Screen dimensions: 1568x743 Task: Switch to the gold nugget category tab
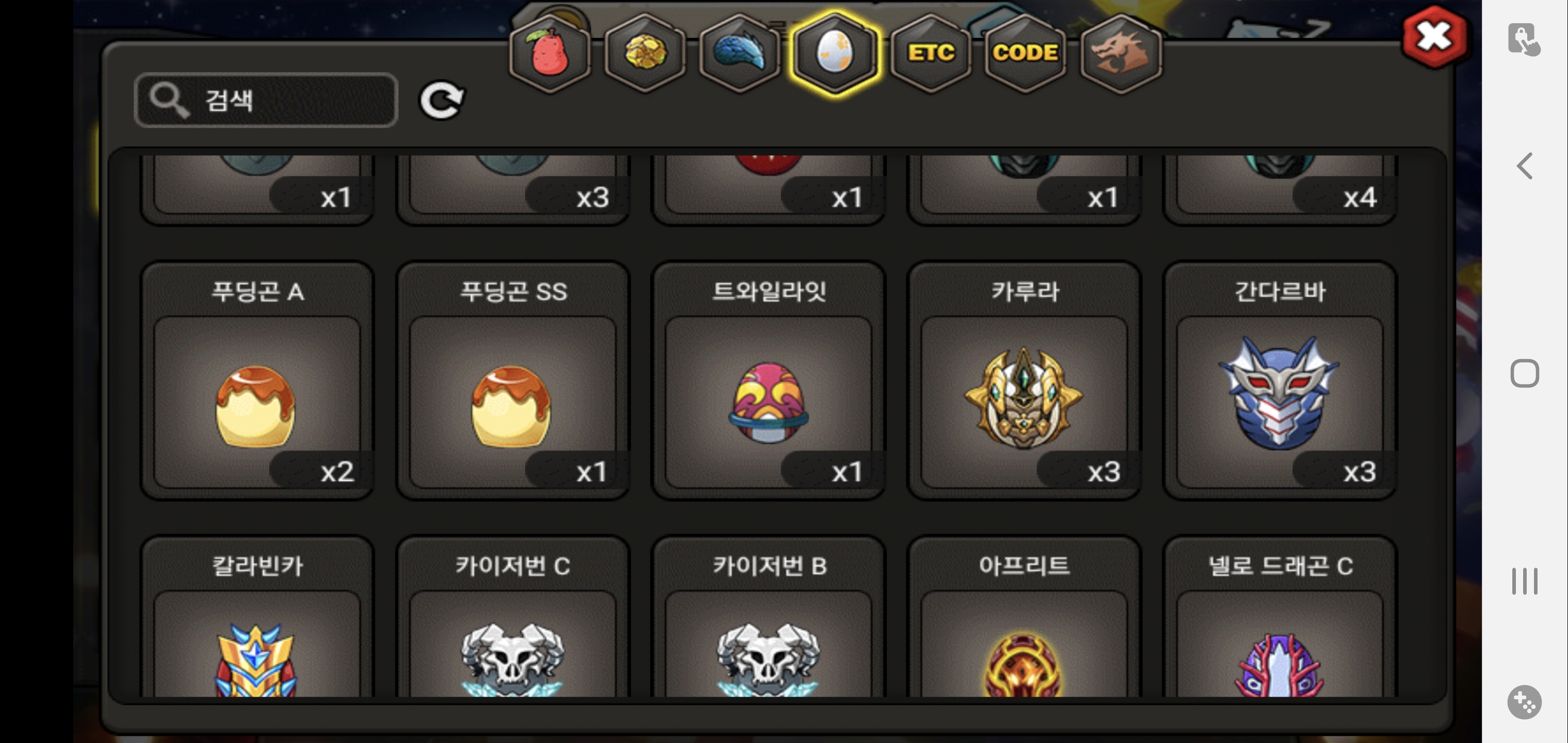pos(645,53)
